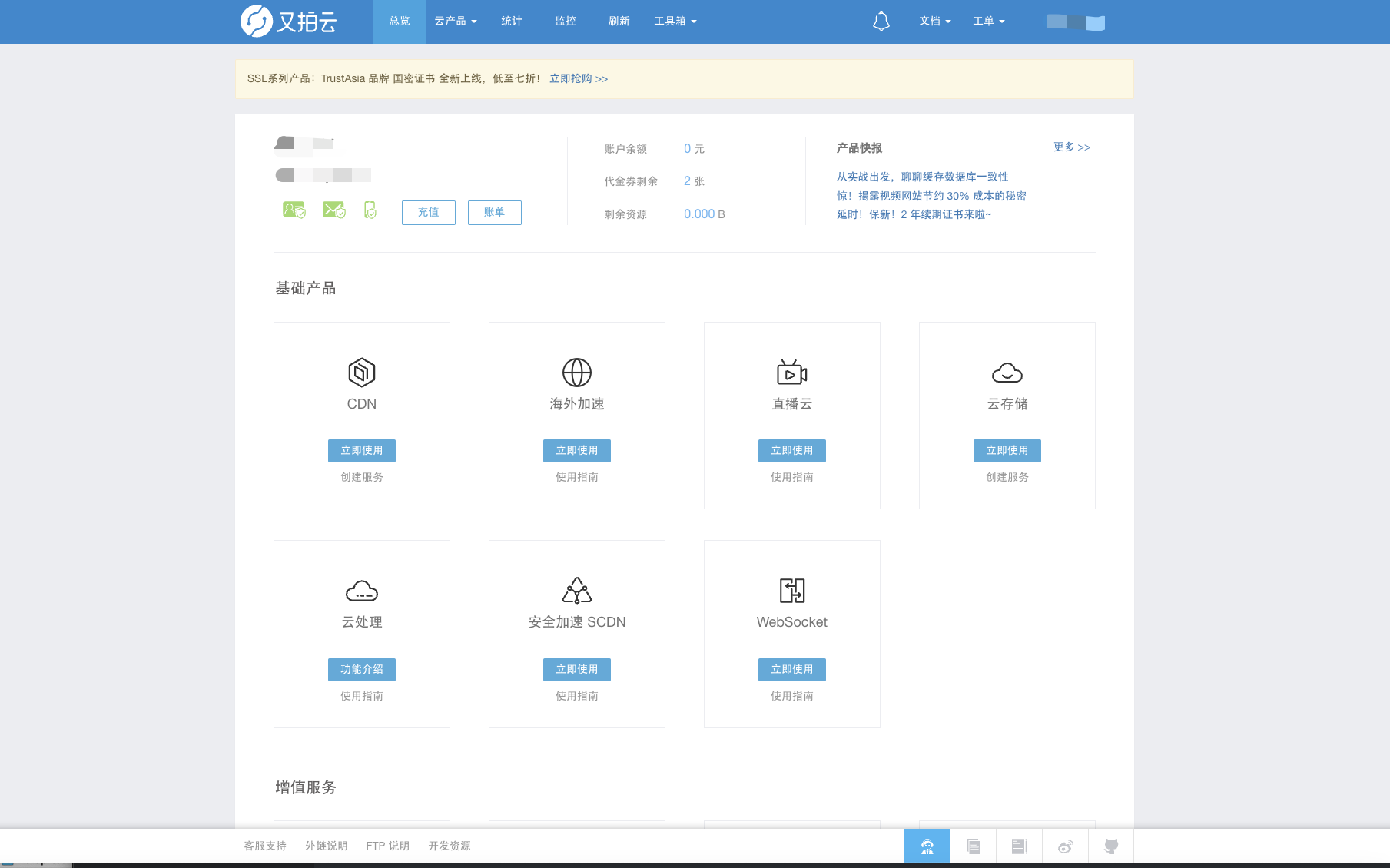Click the CDN hexagon product icon
The height and width of the screenshot is (868, 1390).
[x=362, y=373]
